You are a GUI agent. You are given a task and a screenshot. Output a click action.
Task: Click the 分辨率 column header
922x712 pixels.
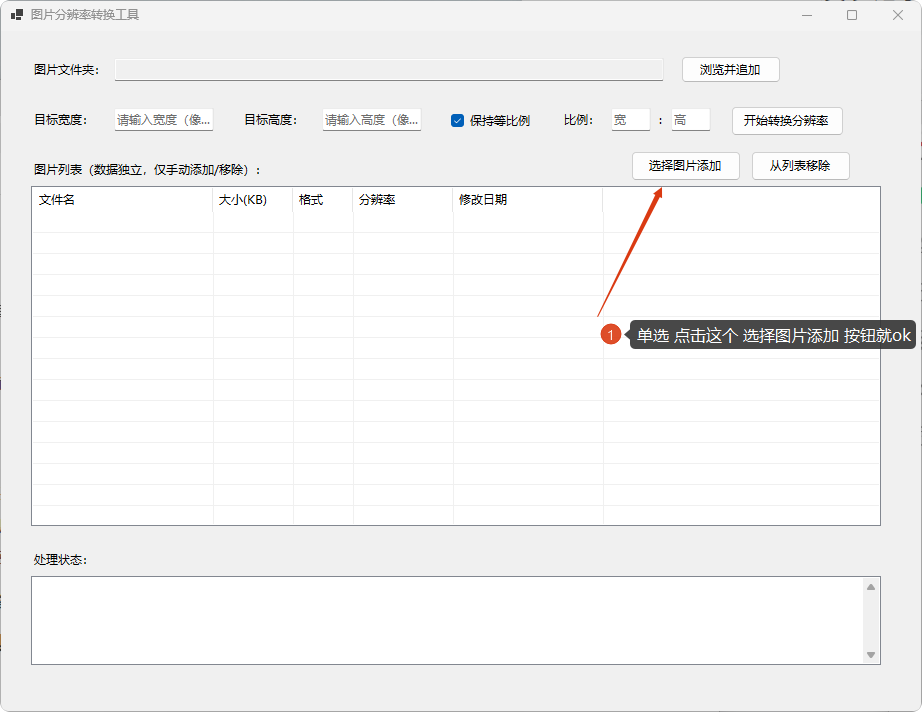pos(403,200)
